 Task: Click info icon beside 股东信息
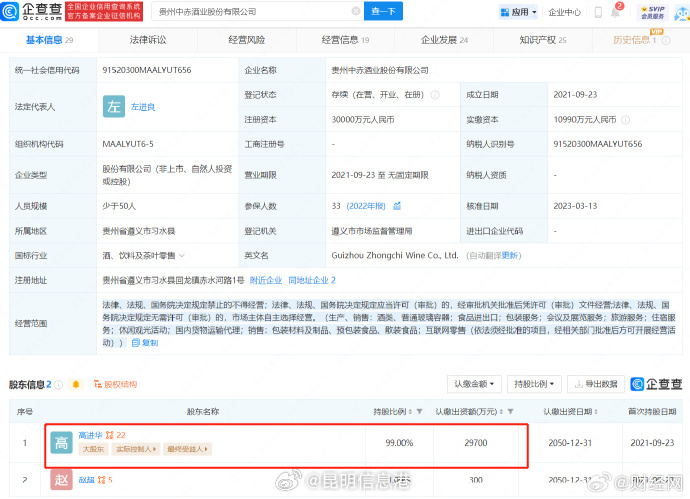[x=58, y=385]
